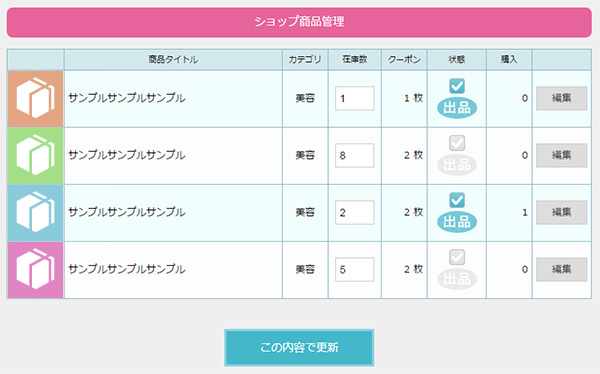Click the pink box product thumbnail
The height and width of the screenshot is (374, 600).
(x=36, y=270)
